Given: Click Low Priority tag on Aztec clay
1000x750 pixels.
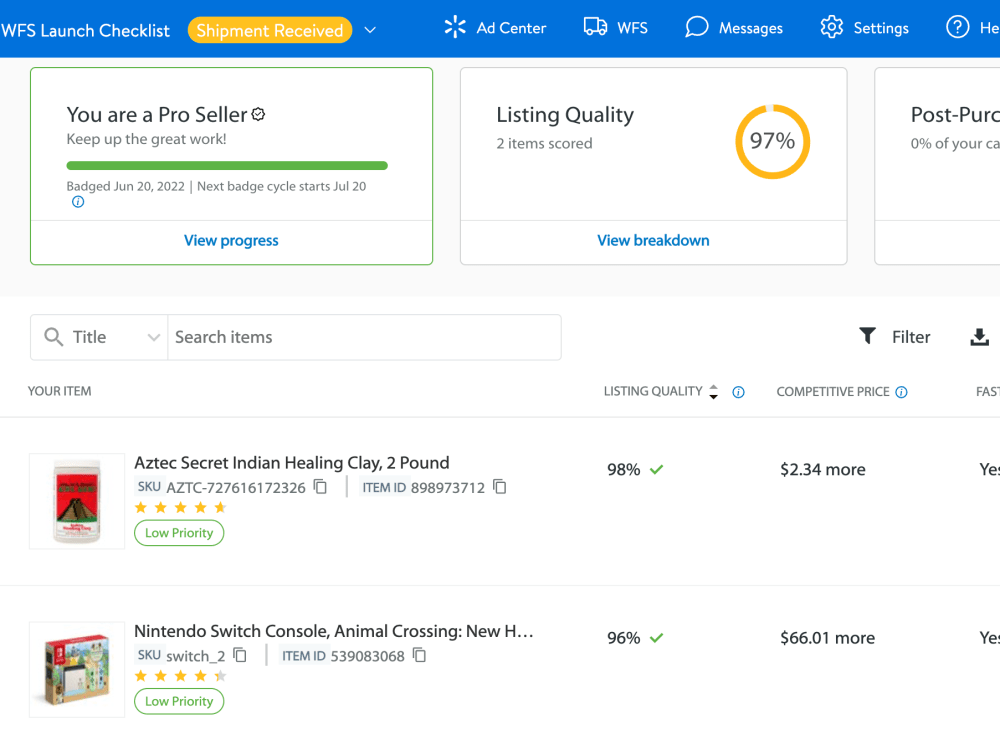Looking at the screenshot, I should tap(179, 533).
